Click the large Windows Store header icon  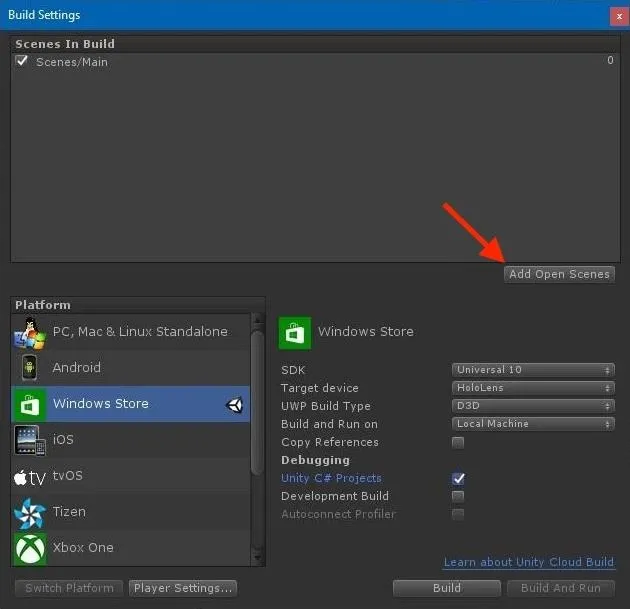point(295,333)
